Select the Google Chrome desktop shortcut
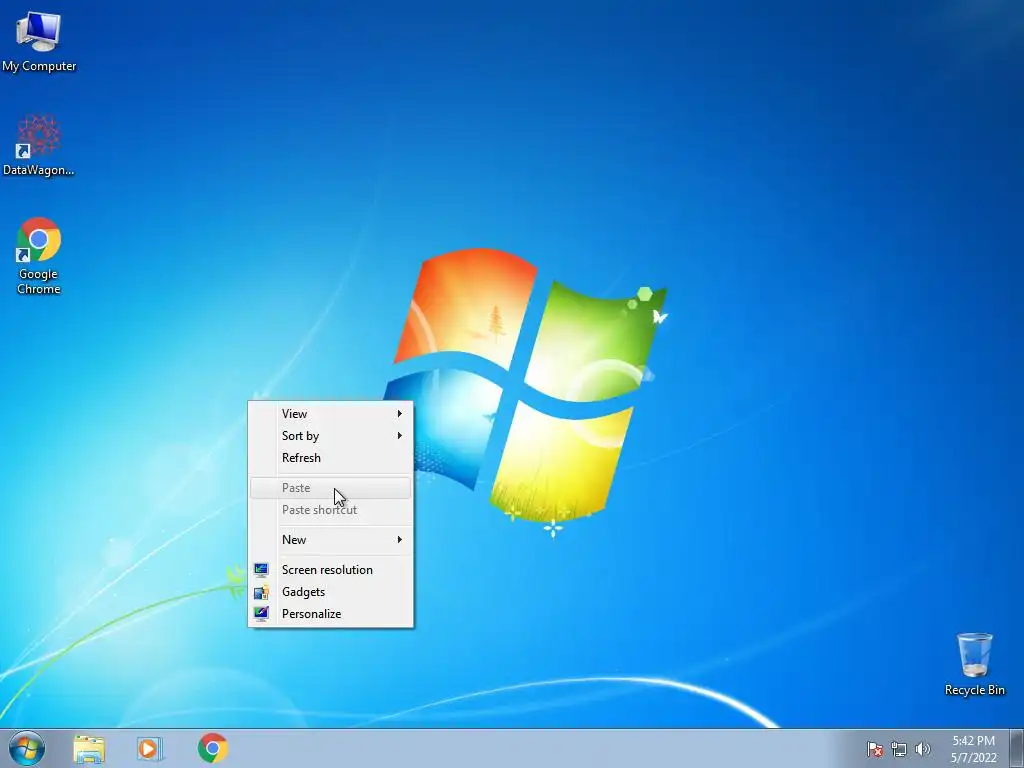Screen dimensions: 1024x768 [x=39, y=255]
